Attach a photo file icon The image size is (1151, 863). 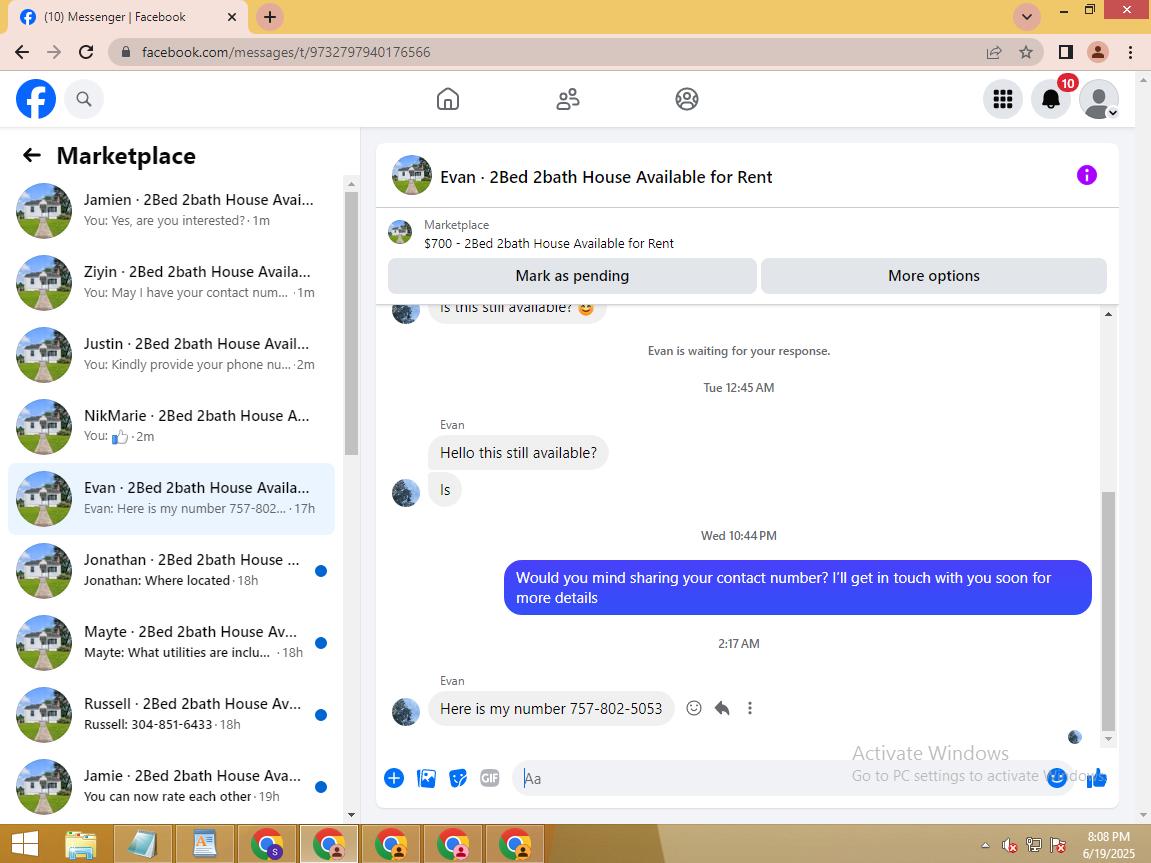(x=426, y=778)
